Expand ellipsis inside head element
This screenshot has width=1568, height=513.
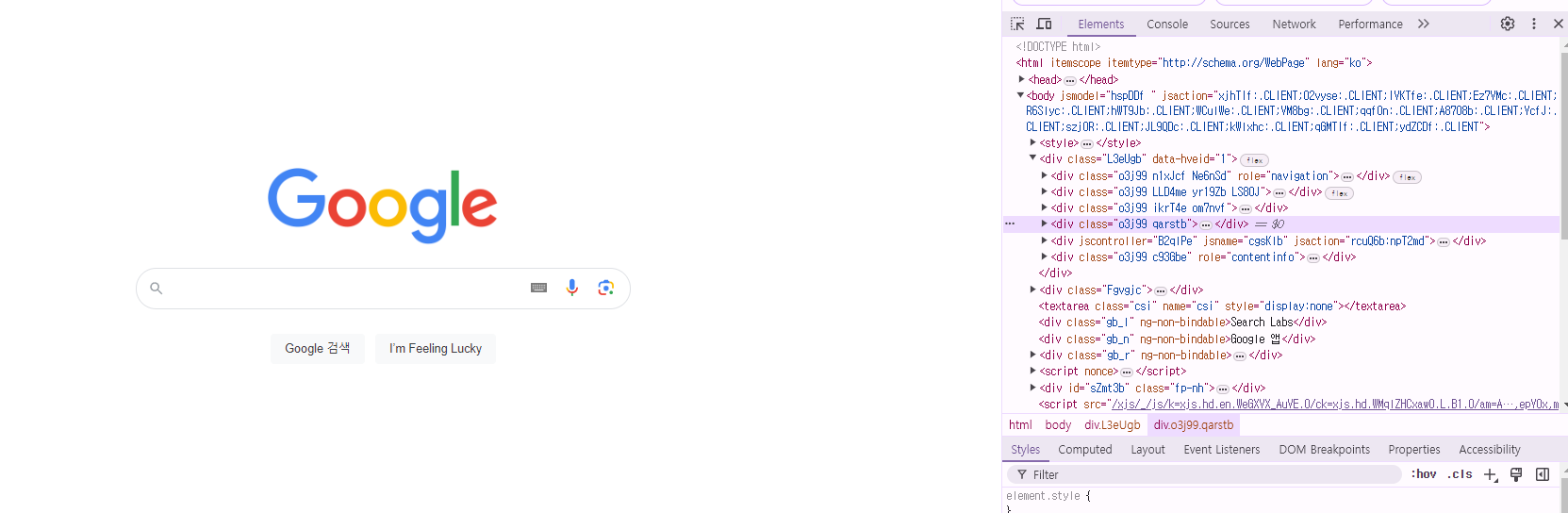point(1070,80)
